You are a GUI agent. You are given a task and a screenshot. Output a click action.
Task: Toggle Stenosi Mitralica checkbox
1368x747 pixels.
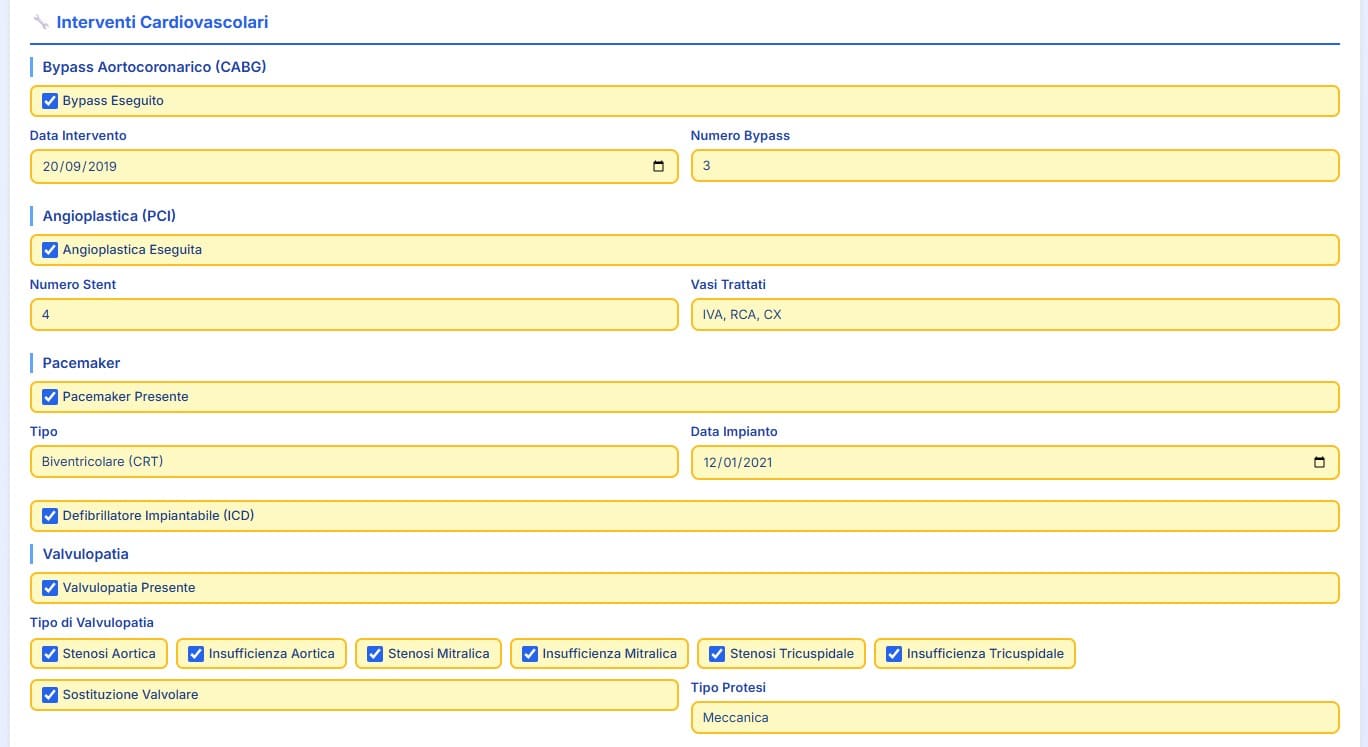coord(375,654)
